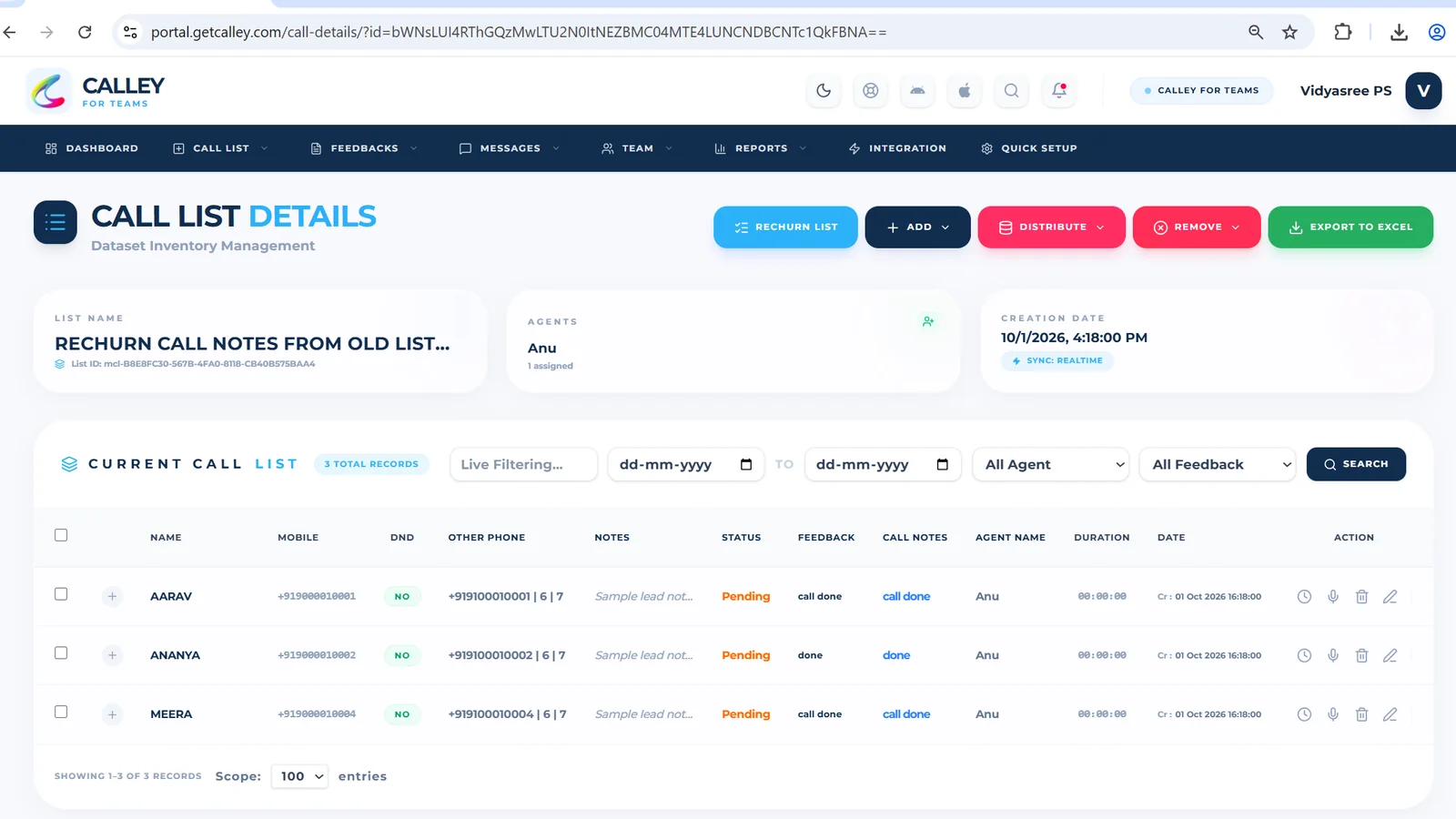Screen dimensions: 1456x819
Task: Bookmark this page with star icon
Action: [1289, 32]
